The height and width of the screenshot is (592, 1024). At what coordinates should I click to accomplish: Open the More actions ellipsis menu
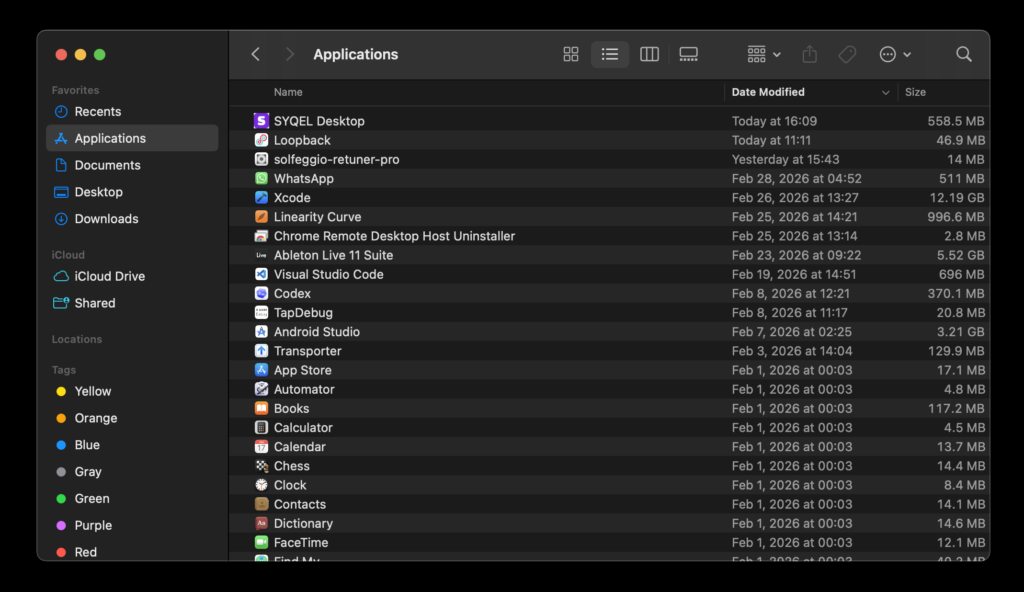pyautogui.click(x=894, y=55)
